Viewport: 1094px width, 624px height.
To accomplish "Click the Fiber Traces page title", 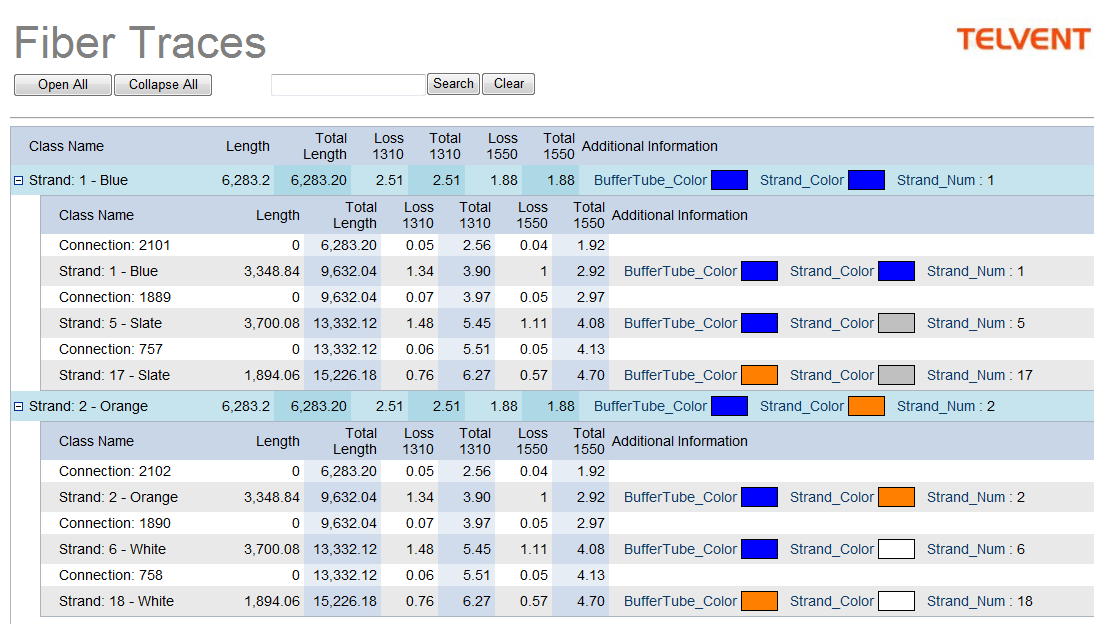I will [140, 43].
